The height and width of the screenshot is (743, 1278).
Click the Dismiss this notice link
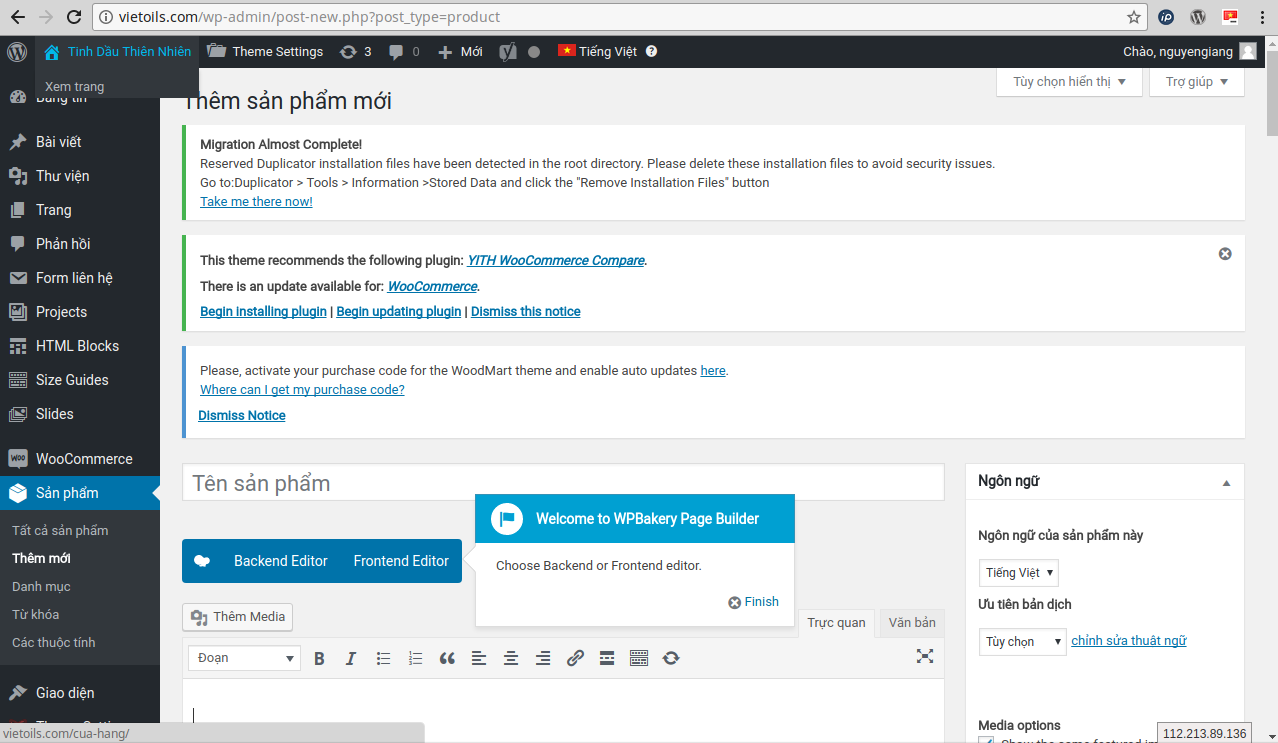526,312
